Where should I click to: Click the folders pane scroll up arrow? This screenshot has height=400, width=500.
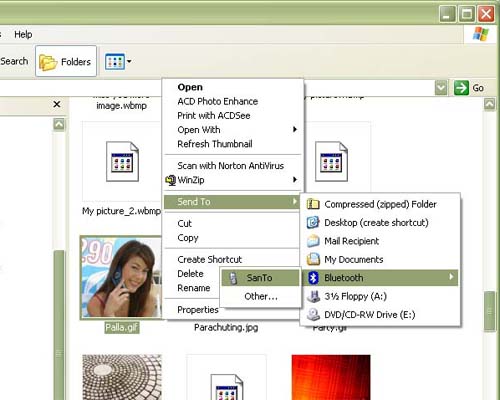coord(59,125)
